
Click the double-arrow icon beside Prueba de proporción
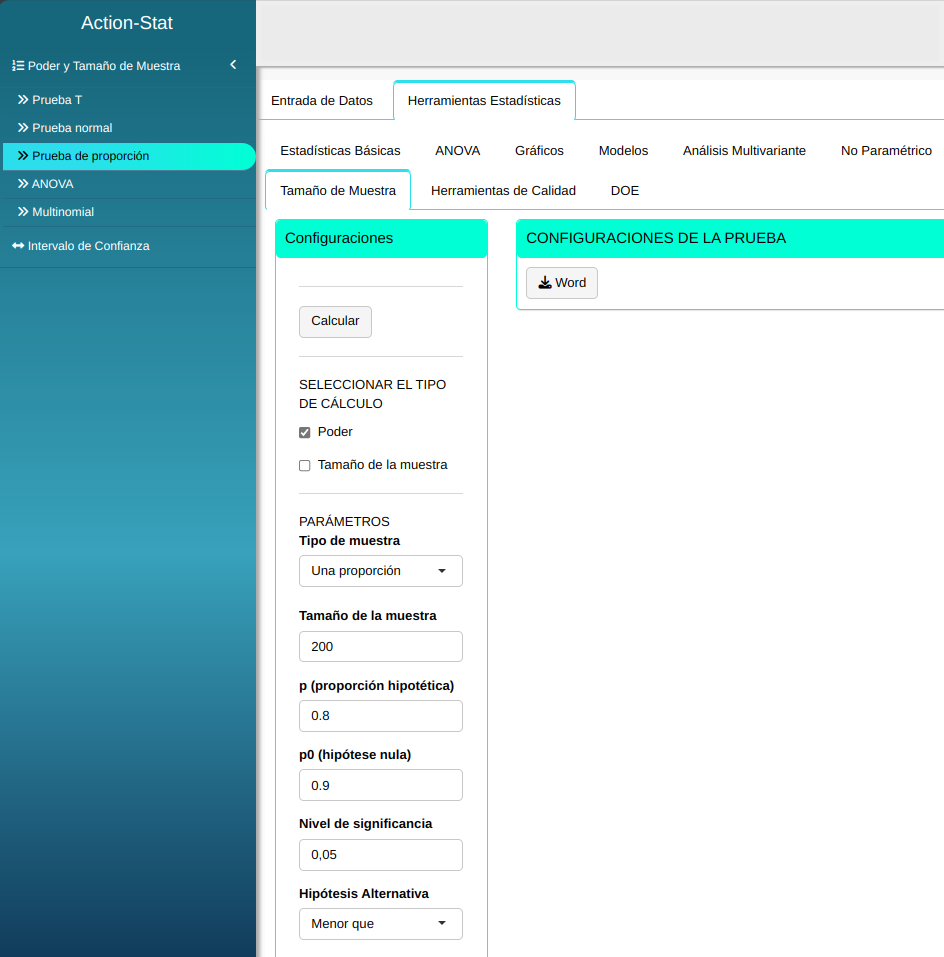click(x=23, y=156)
